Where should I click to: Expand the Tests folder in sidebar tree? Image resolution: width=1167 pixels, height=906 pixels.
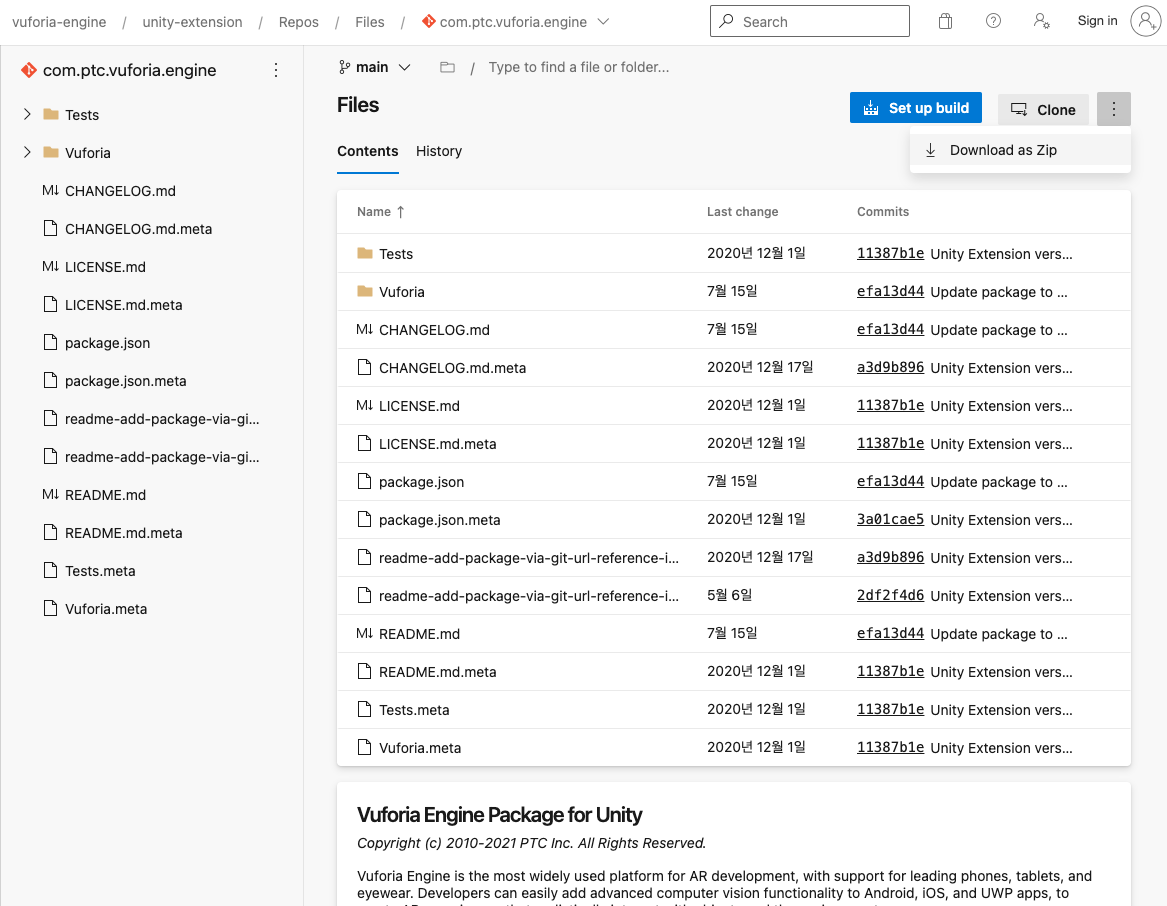(28, 114)
